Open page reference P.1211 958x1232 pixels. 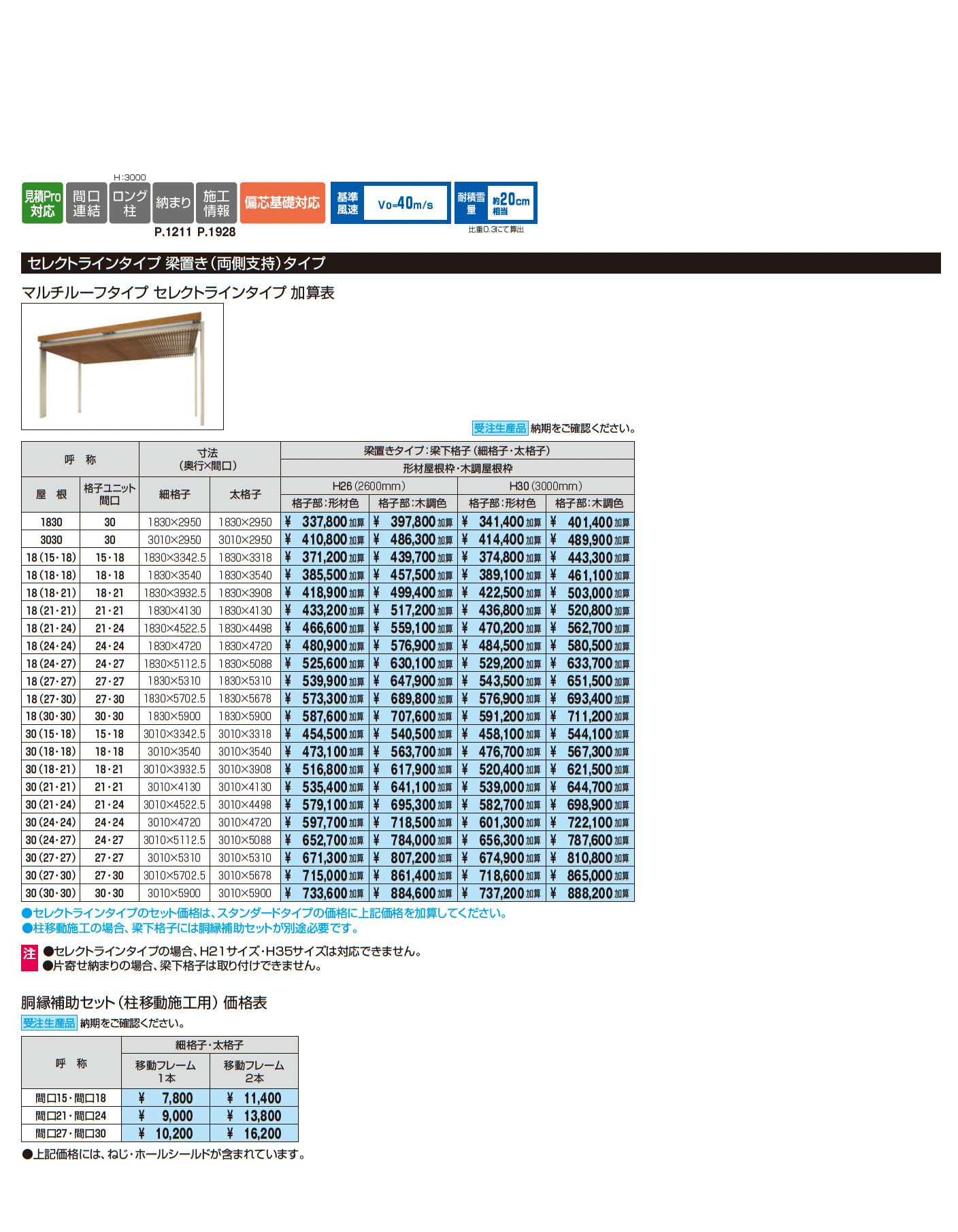(173, 232)
